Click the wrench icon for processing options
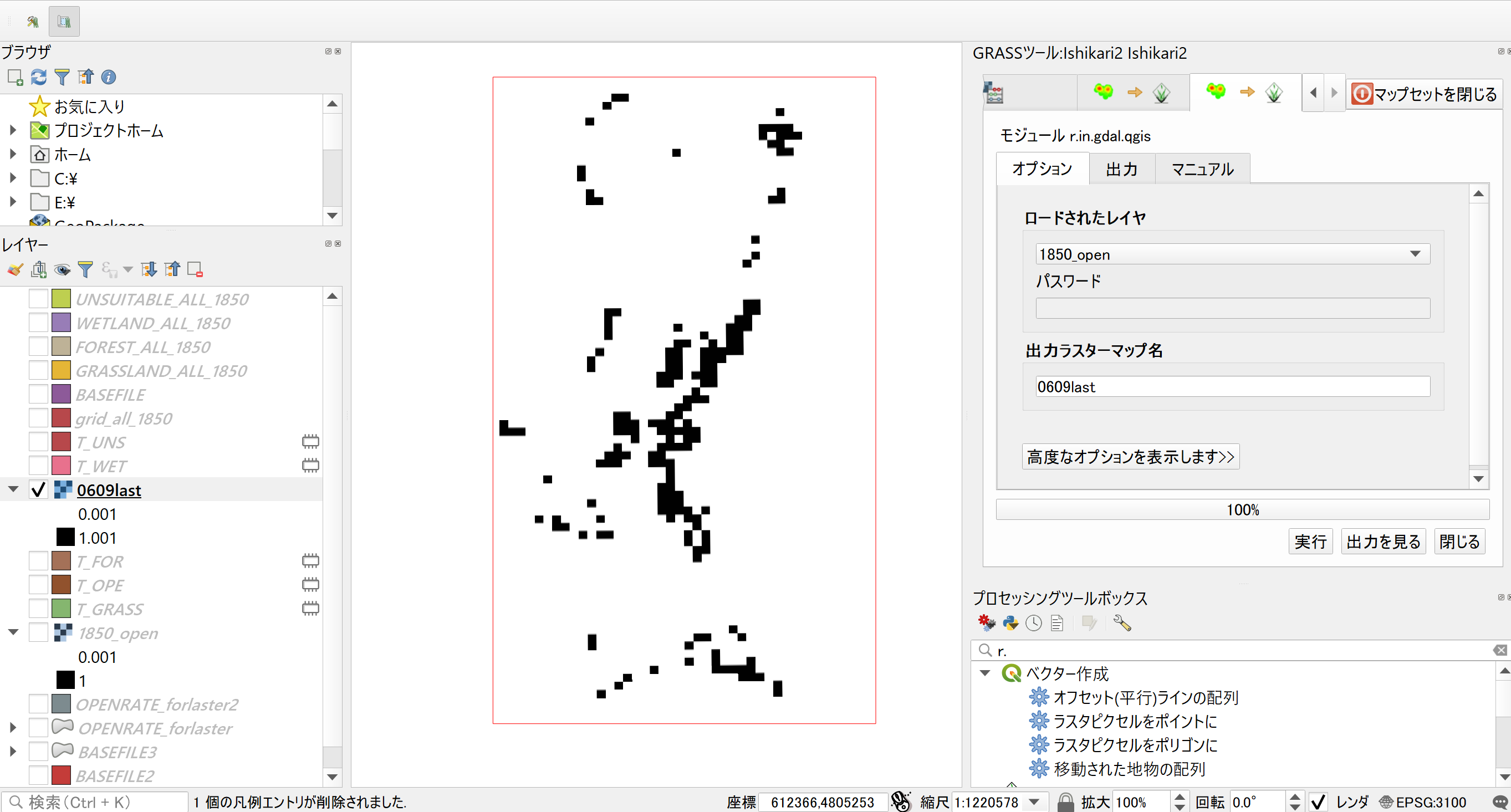Image resolution: width=1511 pixels, height=812 pixels. (x=1121, y=622)
